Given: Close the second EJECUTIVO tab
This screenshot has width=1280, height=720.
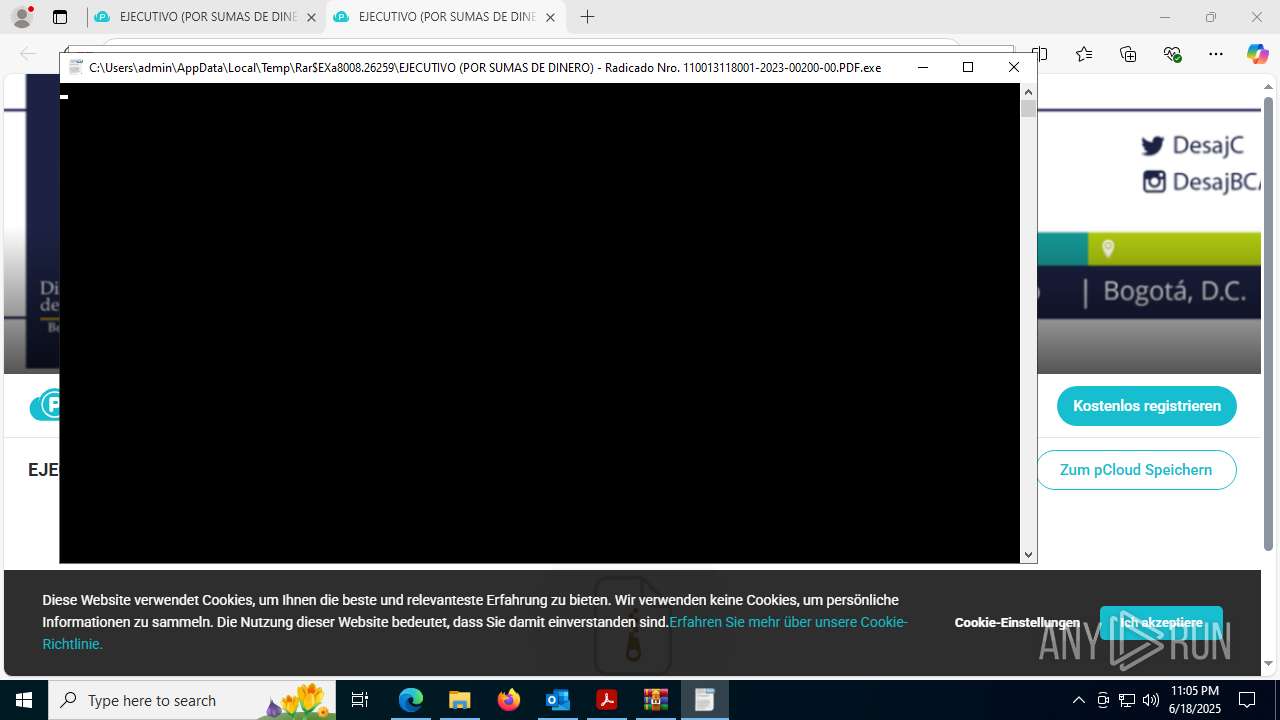Looking at the screenshot, I should 550,17.
